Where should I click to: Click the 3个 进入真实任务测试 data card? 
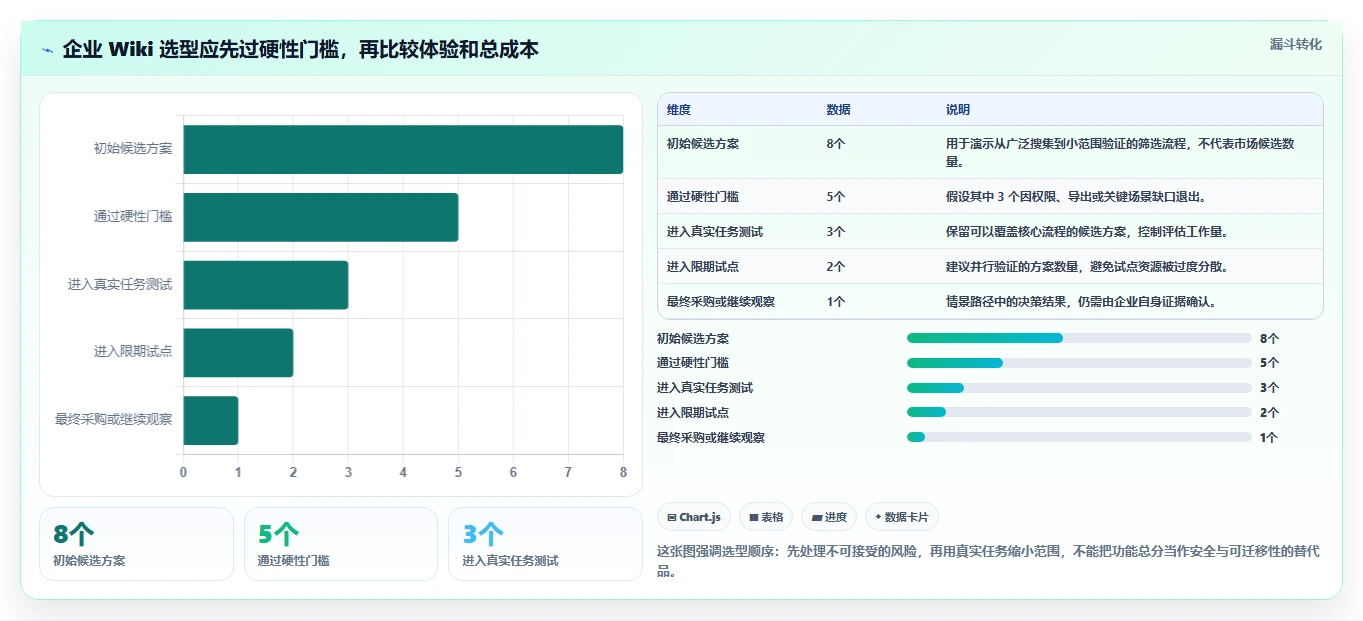coord(545,544)
